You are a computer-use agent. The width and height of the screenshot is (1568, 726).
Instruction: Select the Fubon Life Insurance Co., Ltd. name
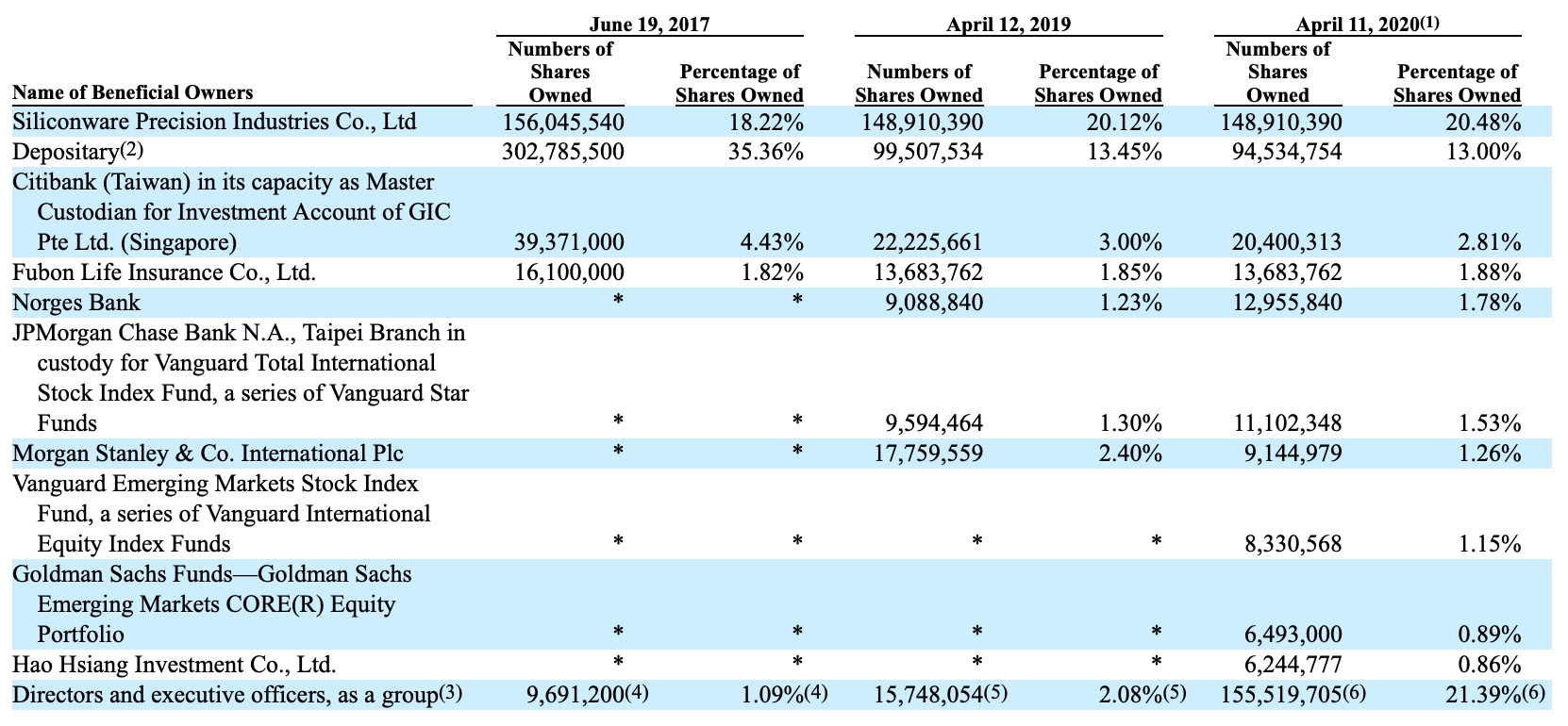pos(164,272)
